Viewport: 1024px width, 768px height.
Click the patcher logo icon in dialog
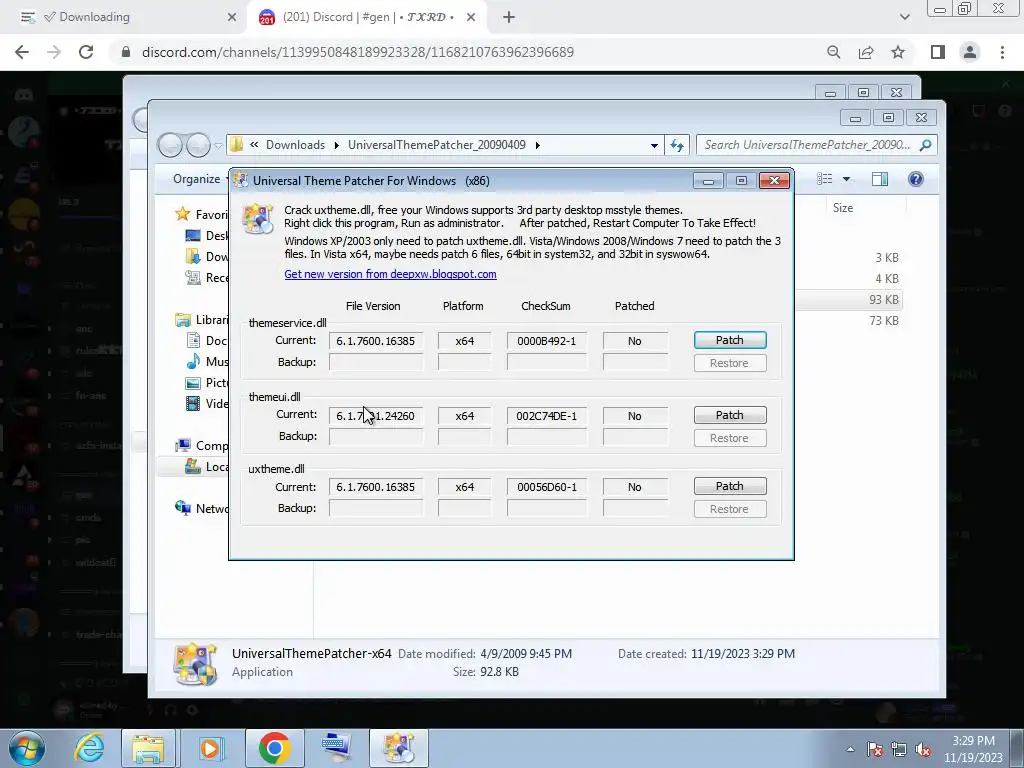pyautogui.click(x=257, y=219)
